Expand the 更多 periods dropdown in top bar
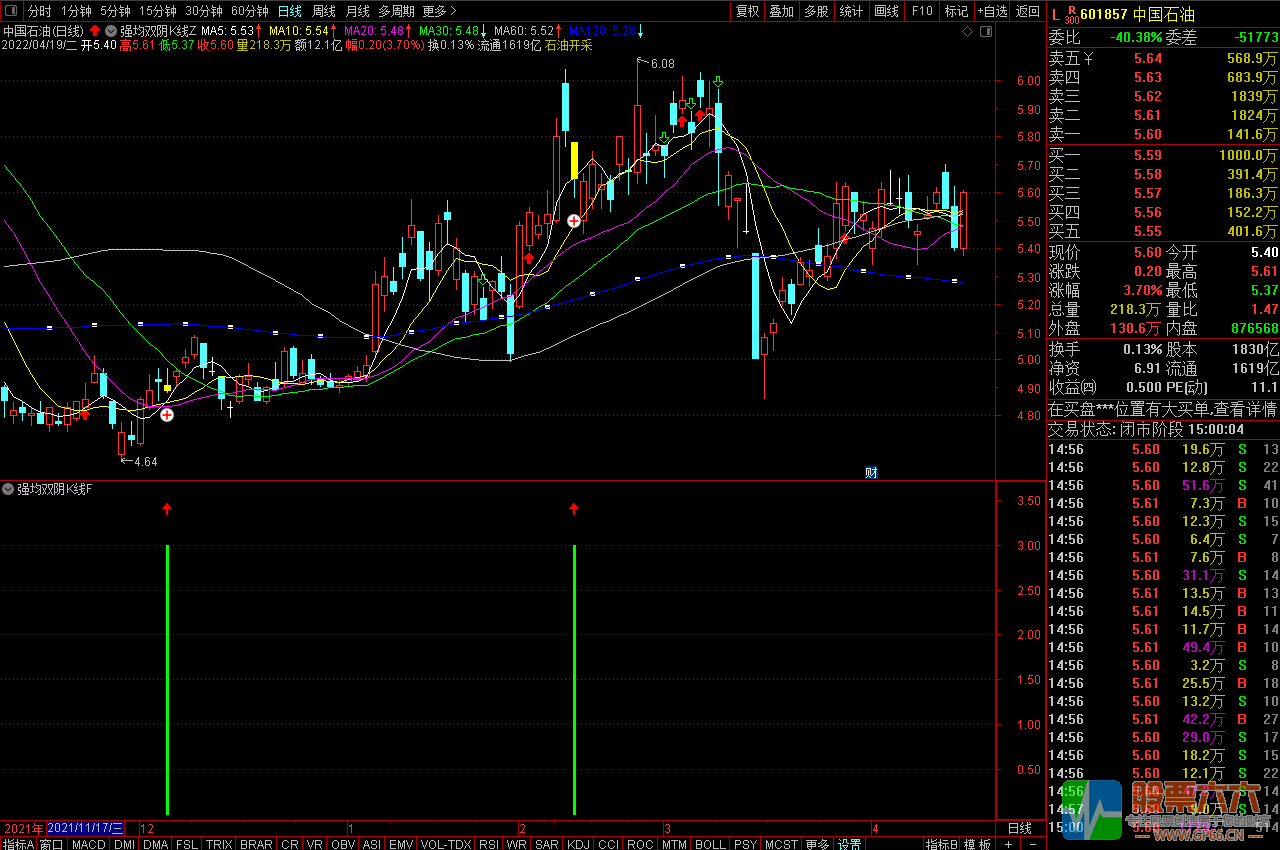The image size is (1280, 850). tap(439, 11)
